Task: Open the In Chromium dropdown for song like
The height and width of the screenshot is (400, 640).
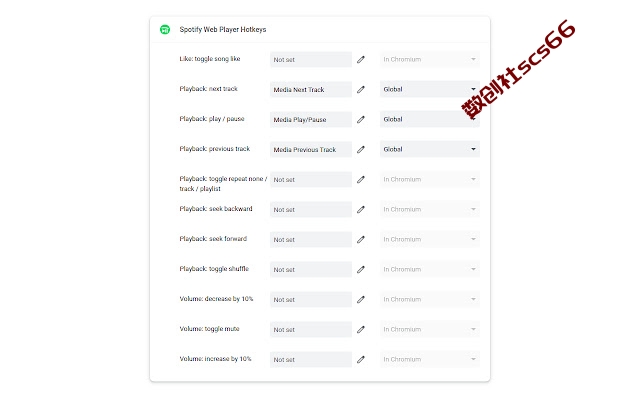Action: [x=430, y=60]
